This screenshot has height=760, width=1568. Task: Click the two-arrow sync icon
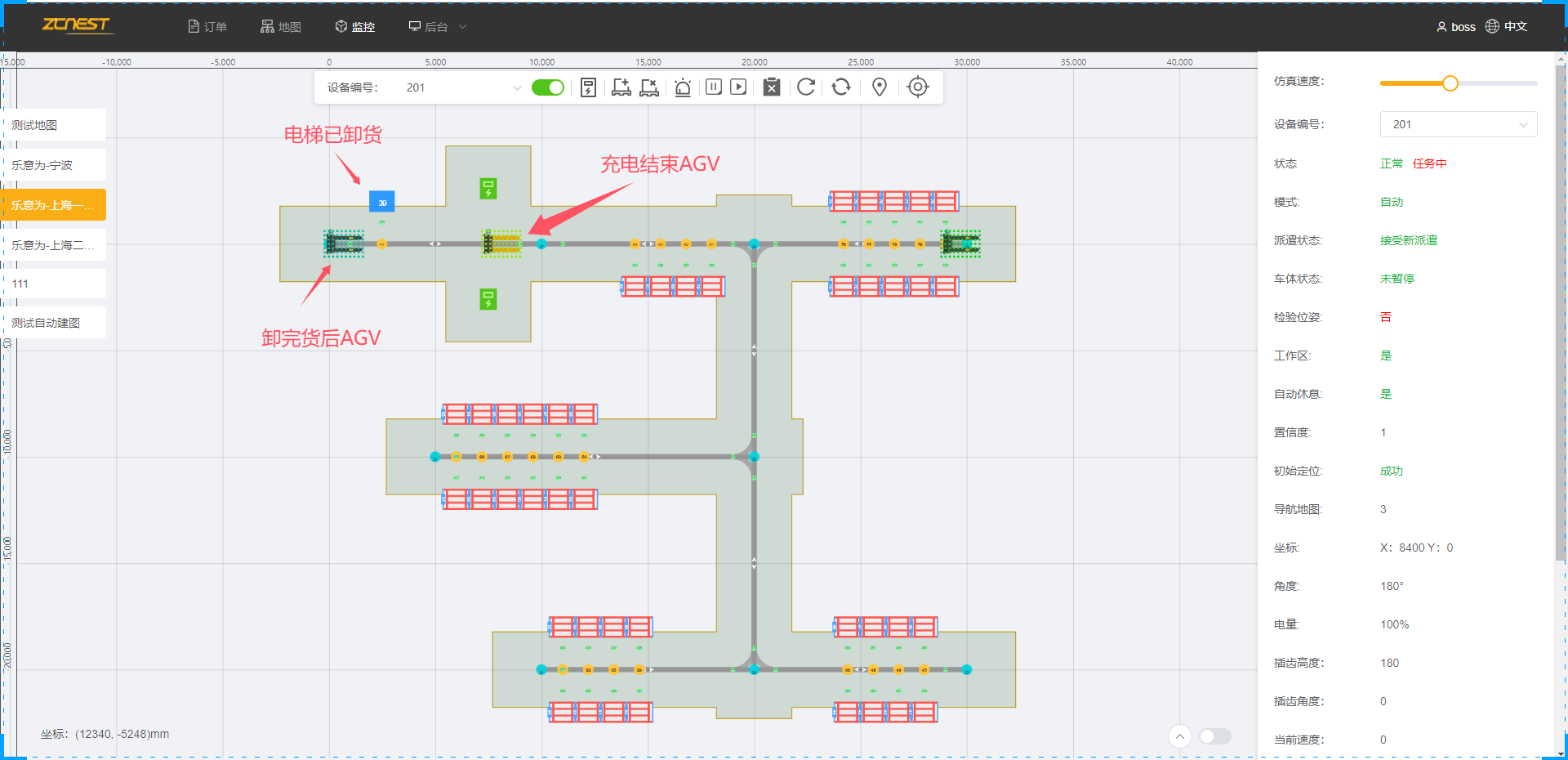click(841, 87)
